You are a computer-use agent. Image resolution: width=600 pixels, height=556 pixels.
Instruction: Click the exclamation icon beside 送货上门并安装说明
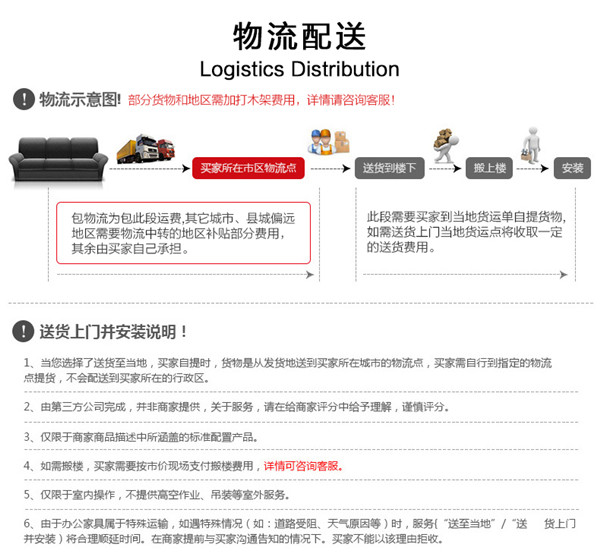pyautogui.click(x=23, y=331)
